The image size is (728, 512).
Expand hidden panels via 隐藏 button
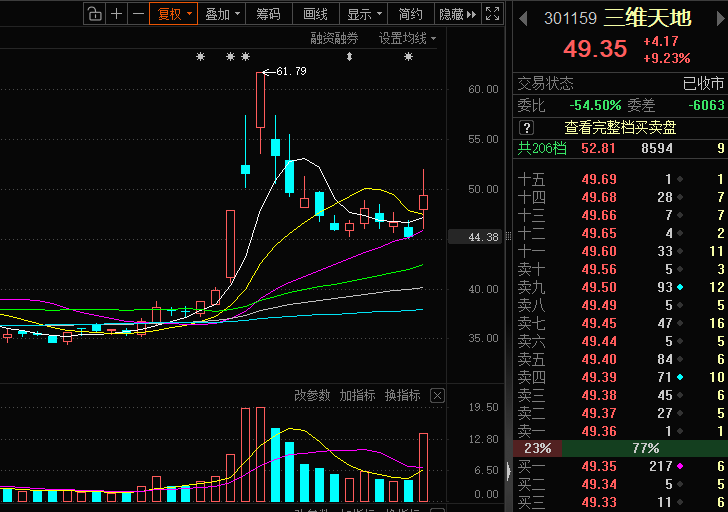(x=457, y=14)
